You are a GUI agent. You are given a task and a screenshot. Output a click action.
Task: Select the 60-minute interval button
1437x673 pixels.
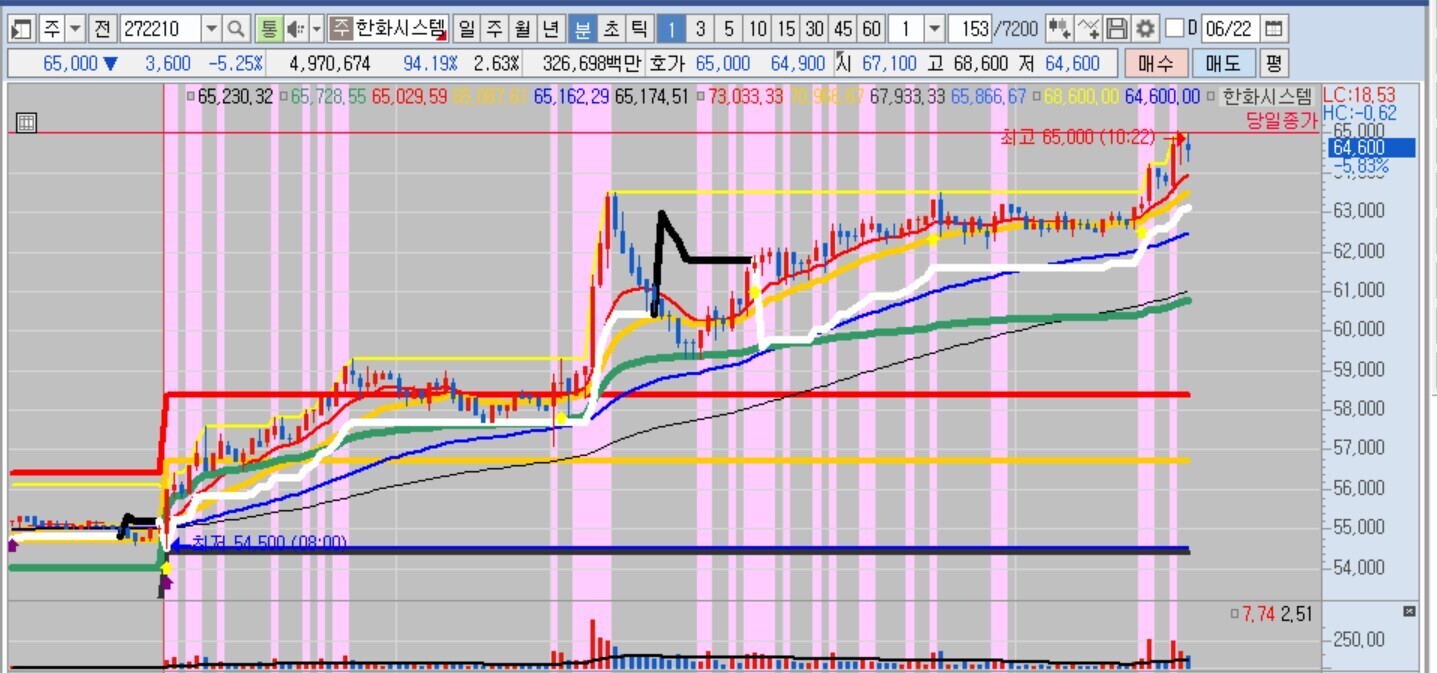point(872,28)
